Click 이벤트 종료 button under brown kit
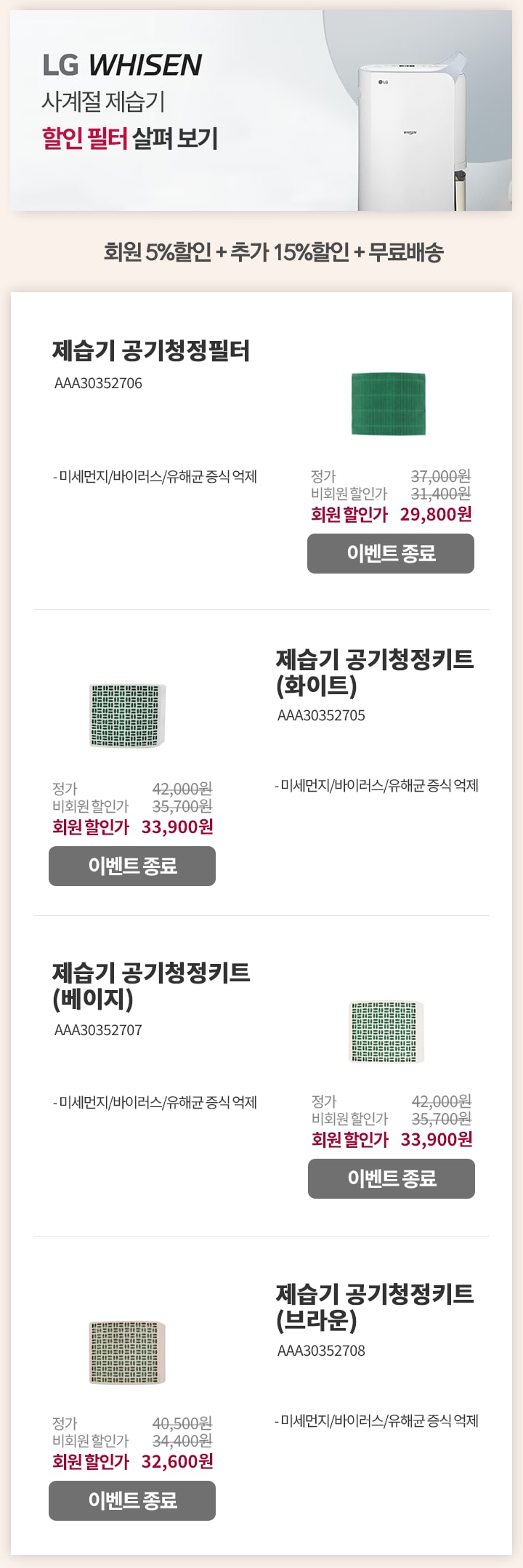 [x=132, y=1500]
